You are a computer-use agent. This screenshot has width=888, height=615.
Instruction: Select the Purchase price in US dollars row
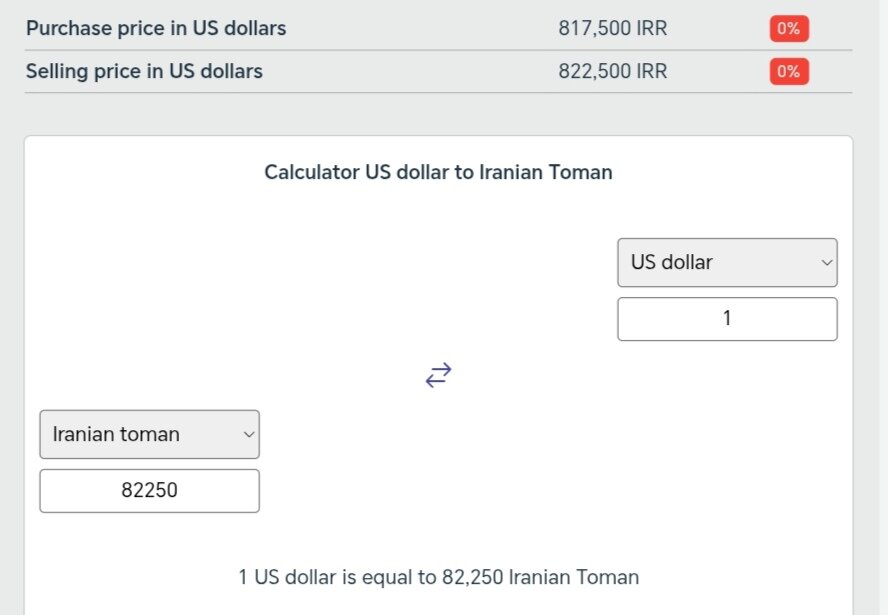156,28
